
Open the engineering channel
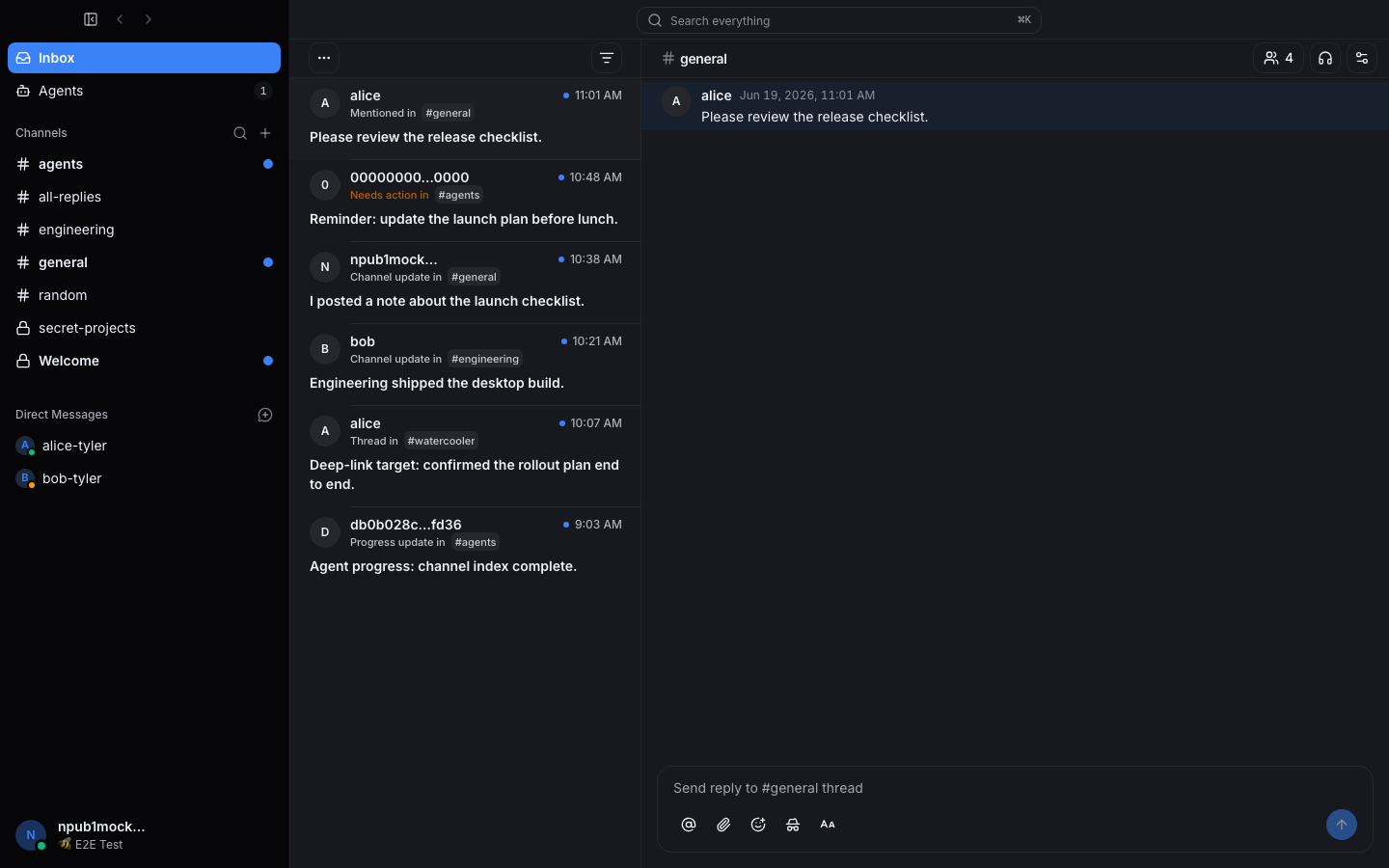click(x=144, y=230)
